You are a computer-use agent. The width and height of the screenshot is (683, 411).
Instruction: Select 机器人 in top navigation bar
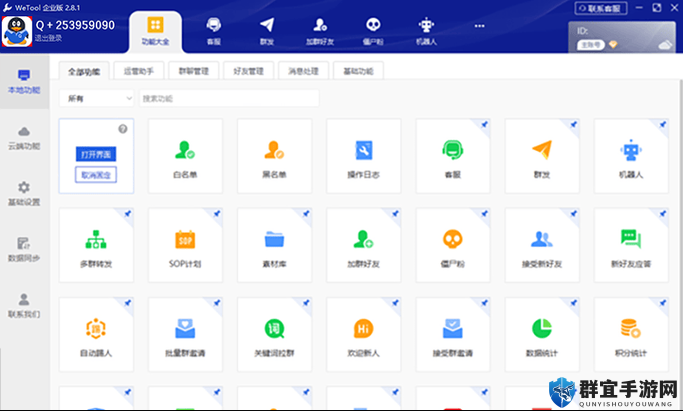426,31
